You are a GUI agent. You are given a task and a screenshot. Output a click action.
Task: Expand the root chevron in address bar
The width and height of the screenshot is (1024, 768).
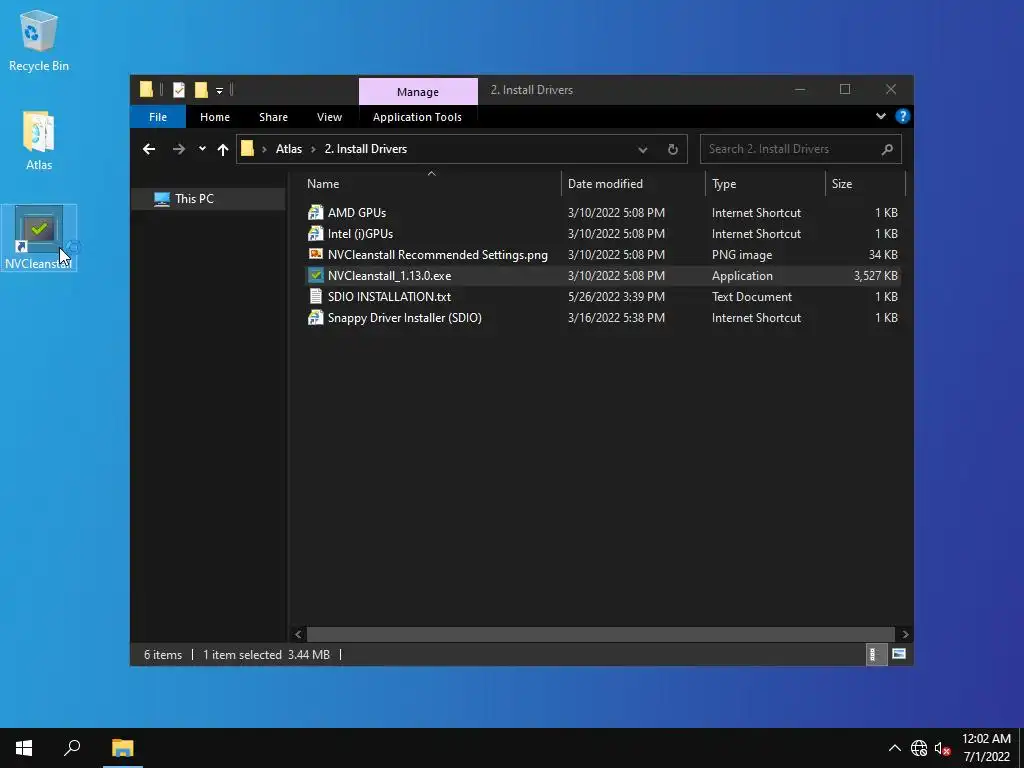coord(264,150)
